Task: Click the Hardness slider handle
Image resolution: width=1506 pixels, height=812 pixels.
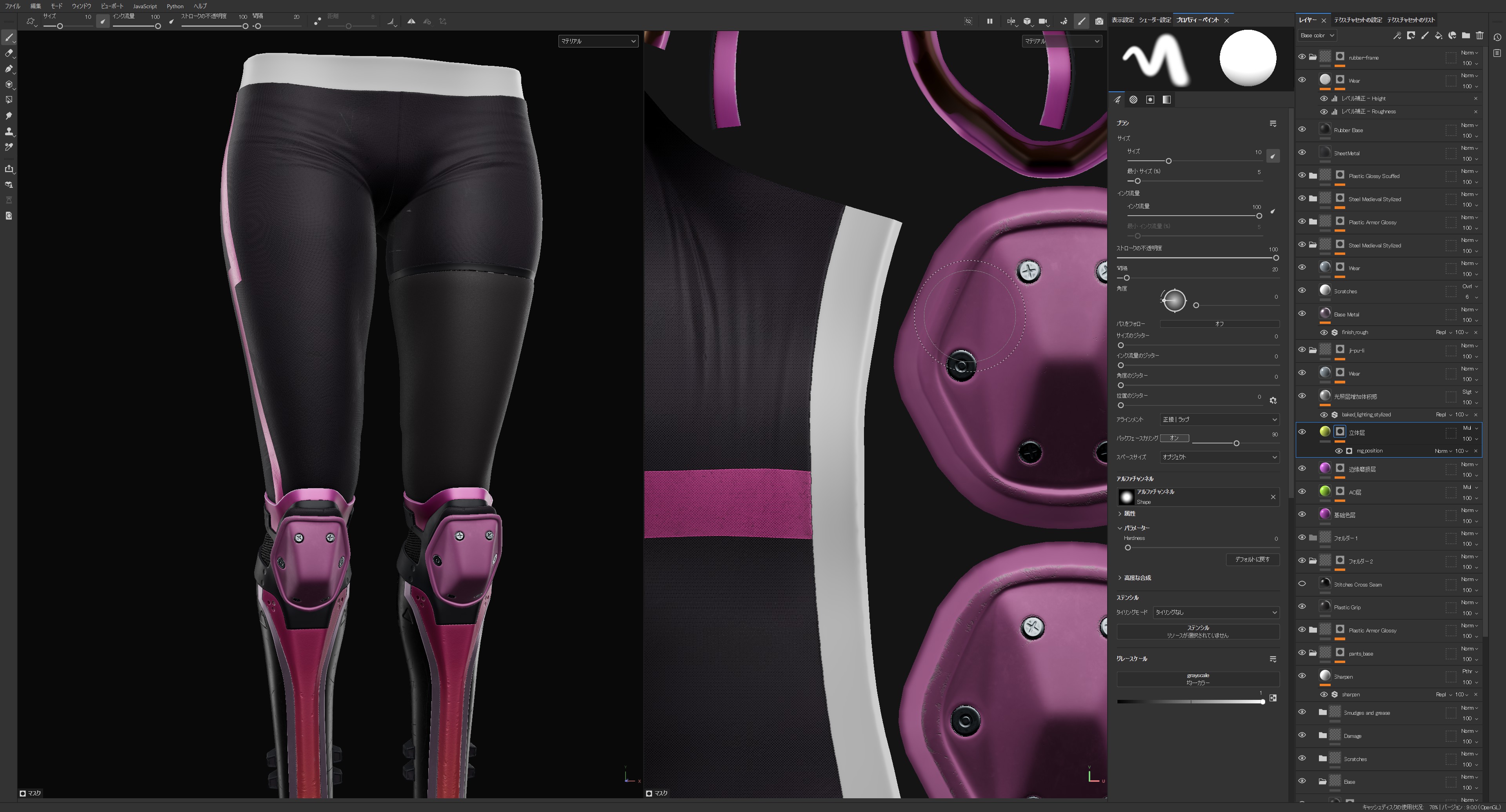Action: pos(1128,548)
